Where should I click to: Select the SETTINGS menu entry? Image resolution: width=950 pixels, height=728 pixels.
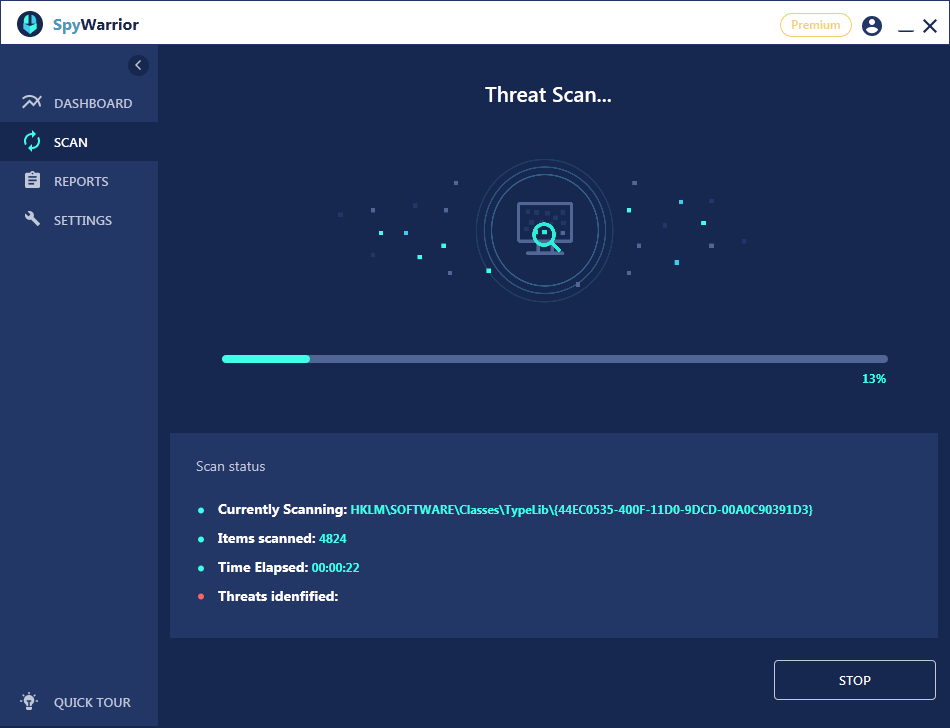click(x=82, y=220)
